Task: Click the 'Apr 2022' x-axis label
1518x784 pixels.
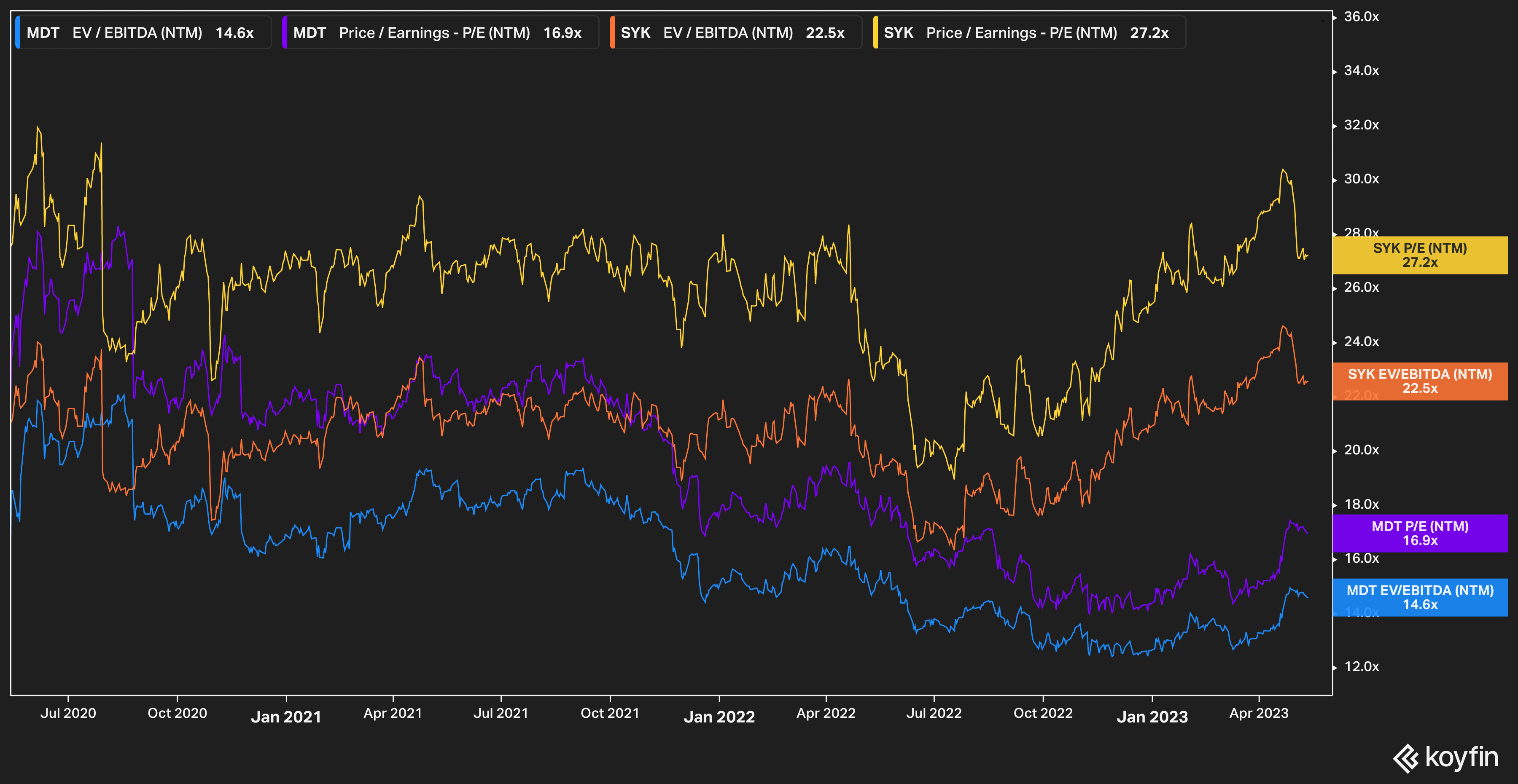Action: coord(826,713)
